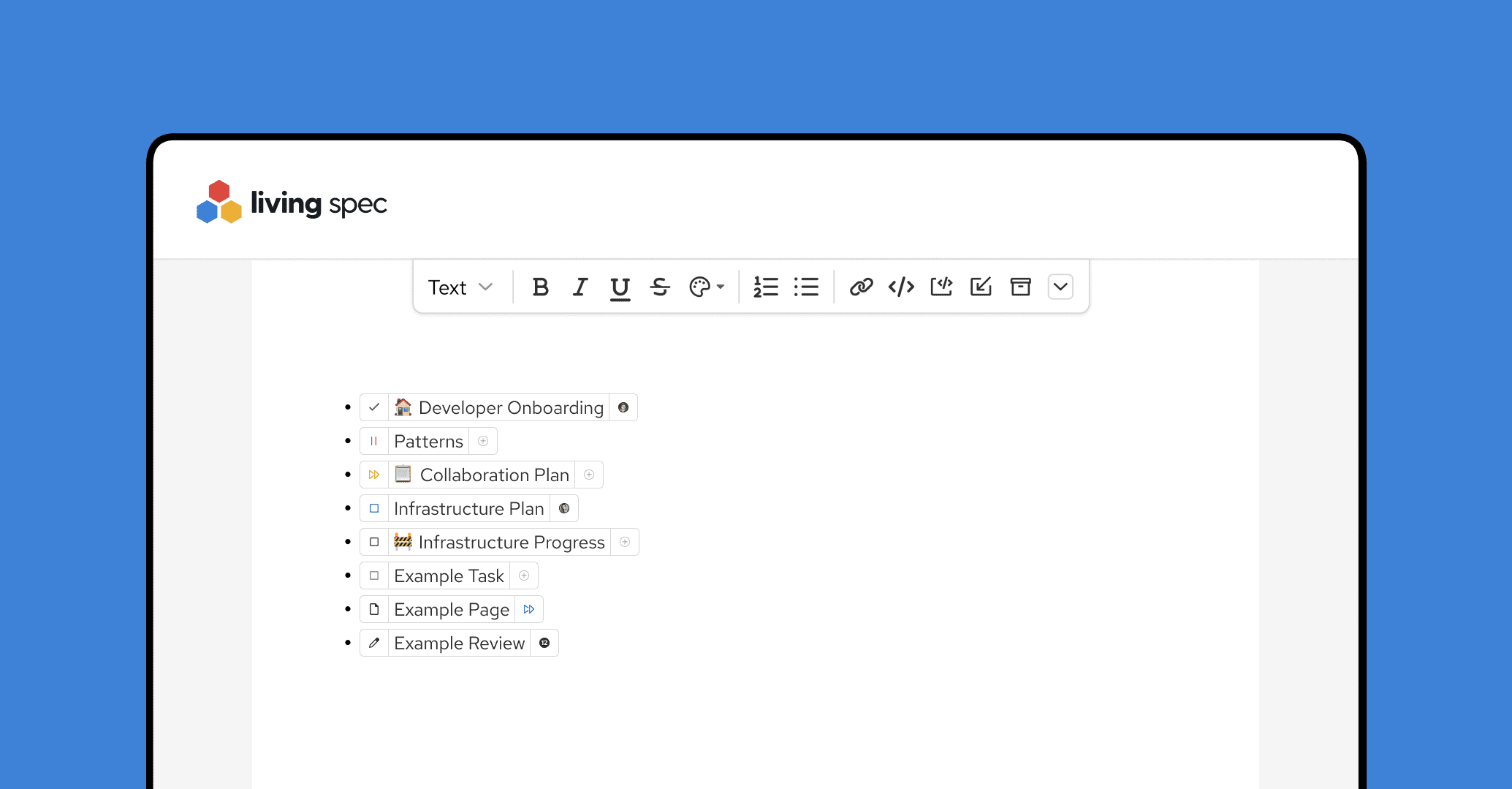Screen dimensions: 1512x789
Task: Insert a bulleted list
Action: tap(806, 287)
